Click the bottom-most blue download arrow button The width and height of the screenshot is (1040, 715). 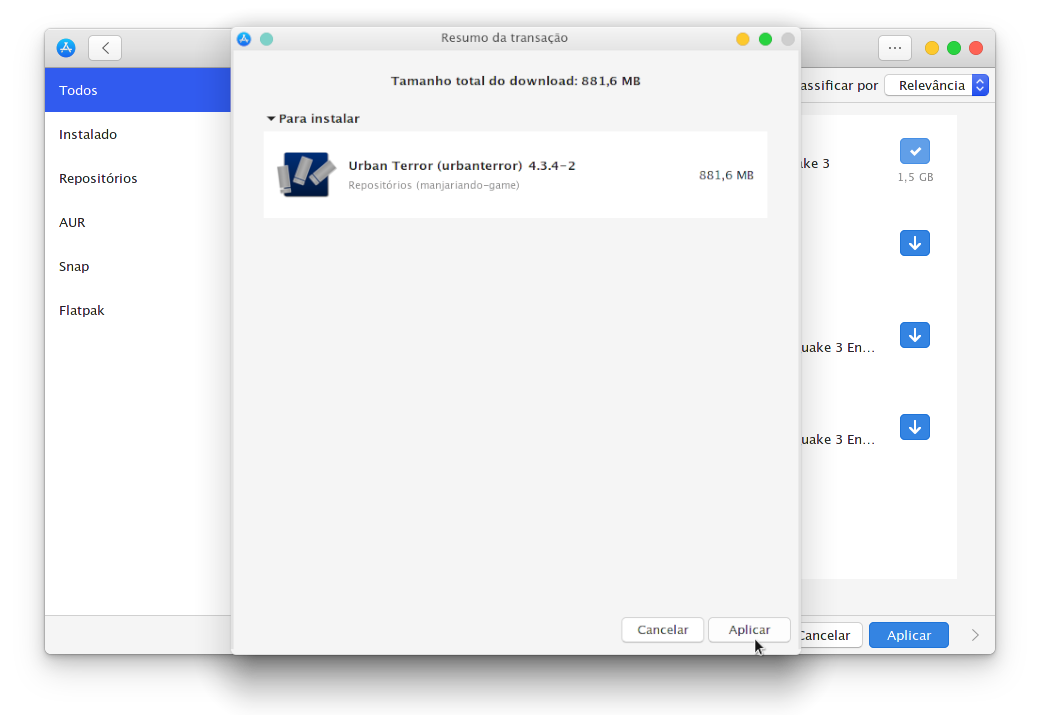point(914,427)
